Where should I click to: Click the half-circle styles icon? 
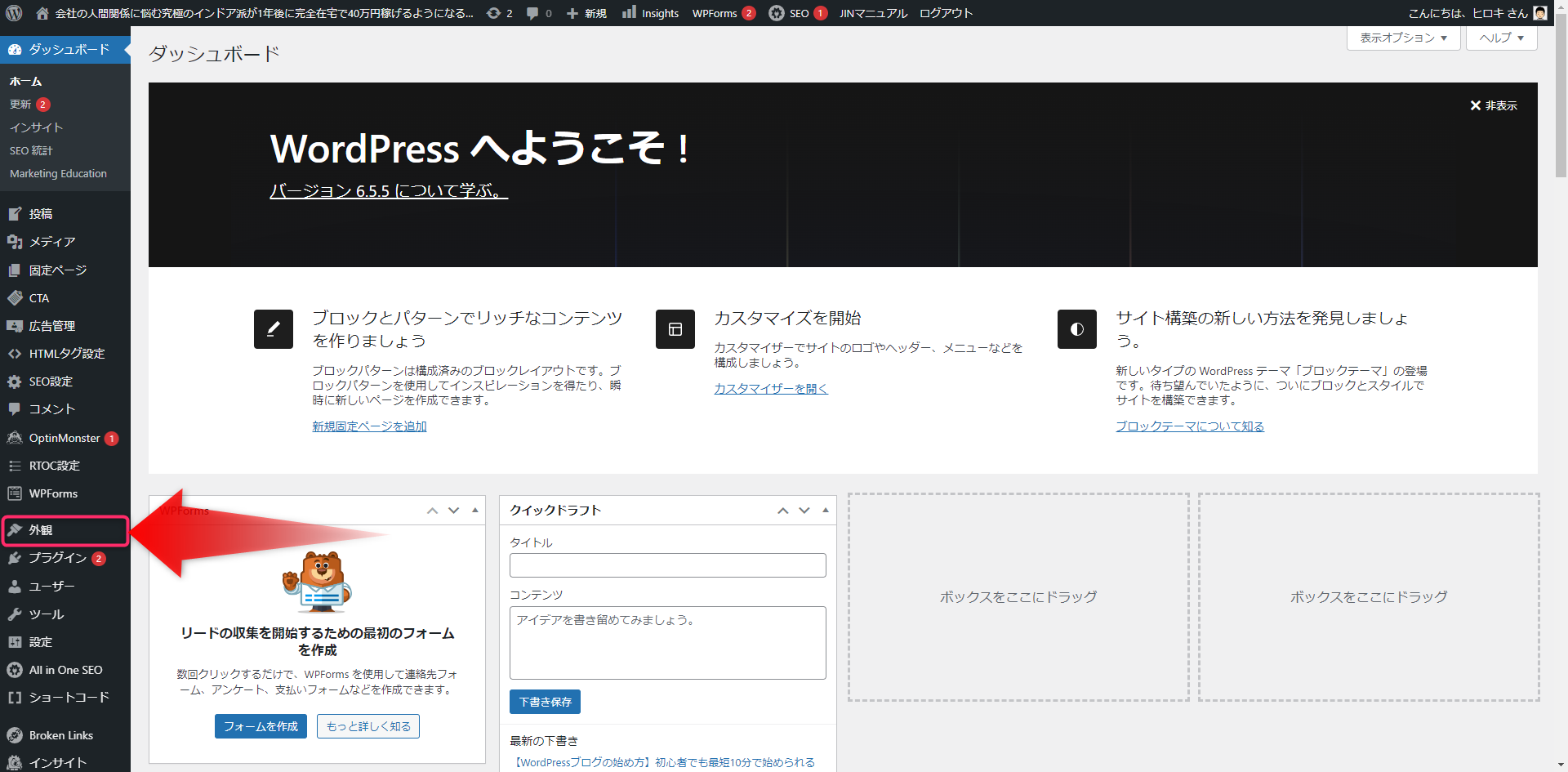(x=1077, y=329)
